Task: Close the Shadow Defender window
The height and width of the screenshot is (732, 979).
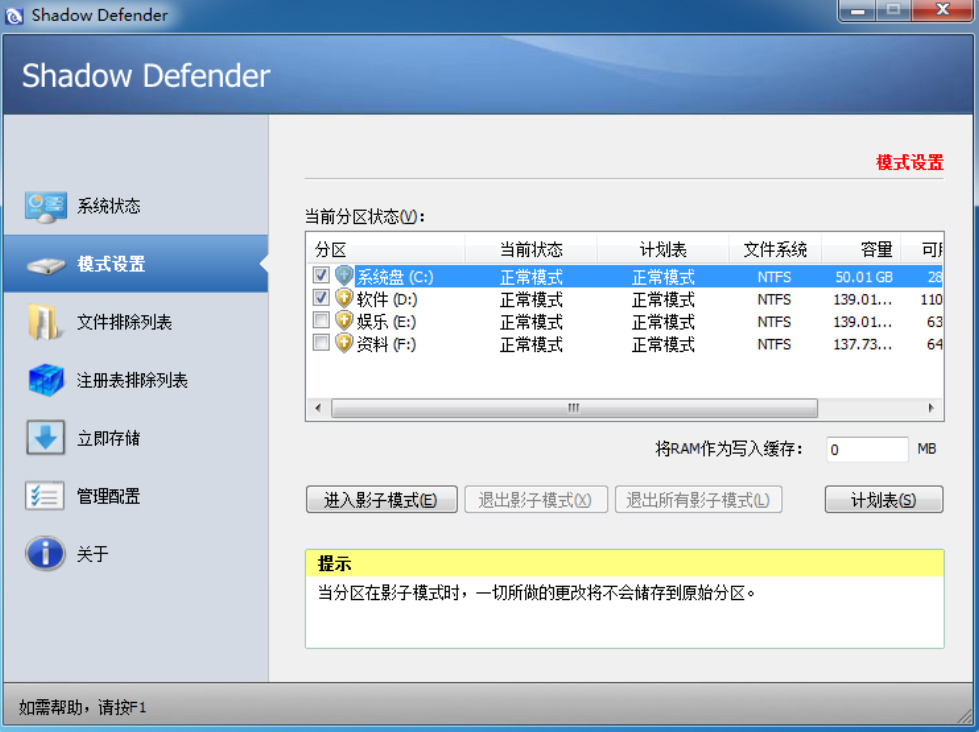Action: pyautogui.click(x=943, y=11)
